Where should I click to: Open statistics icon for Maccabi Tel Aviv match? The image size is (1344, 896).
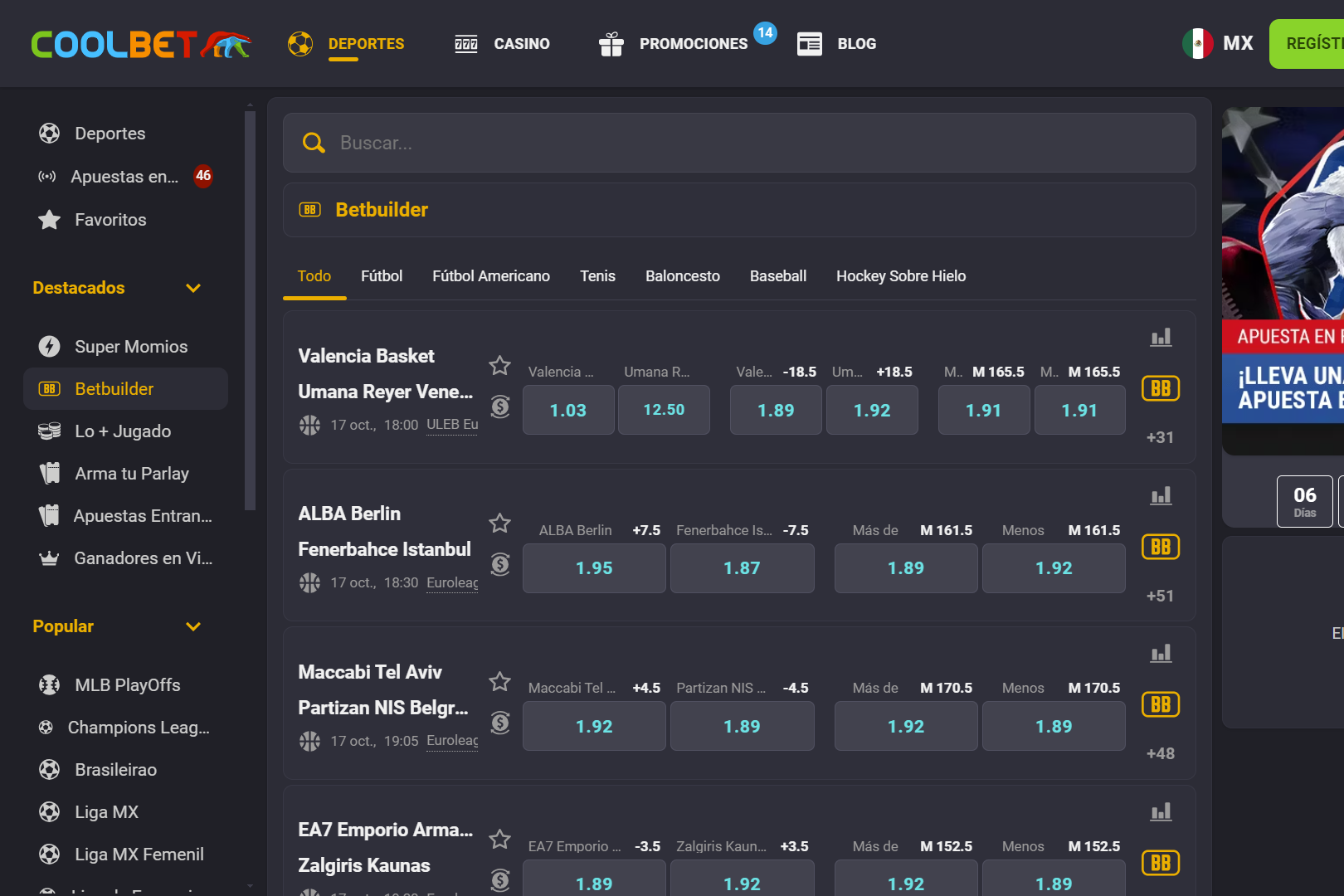coord(1161,653)
